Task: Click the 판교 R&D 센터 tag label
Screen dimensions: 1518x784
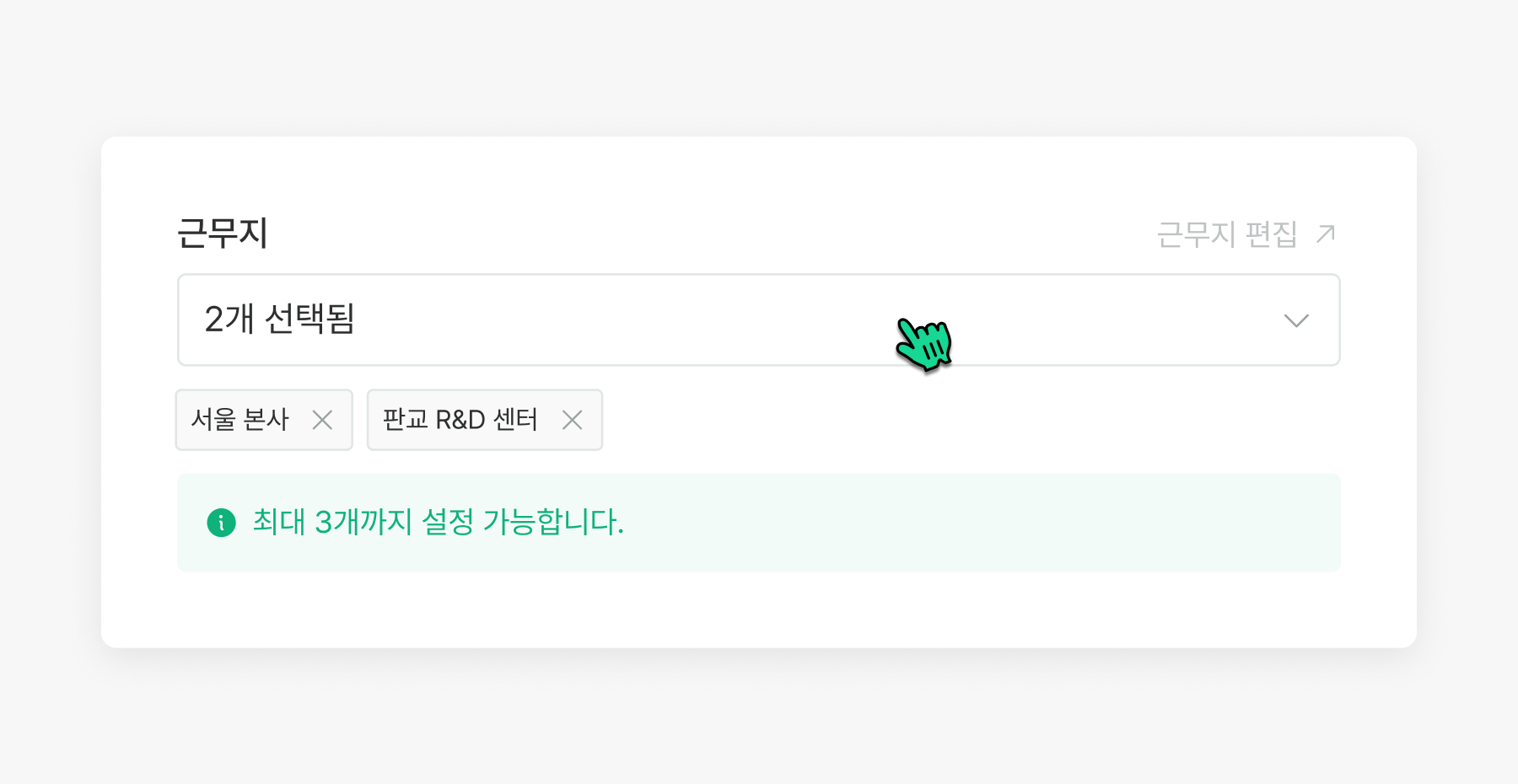Action: (460, 420)
